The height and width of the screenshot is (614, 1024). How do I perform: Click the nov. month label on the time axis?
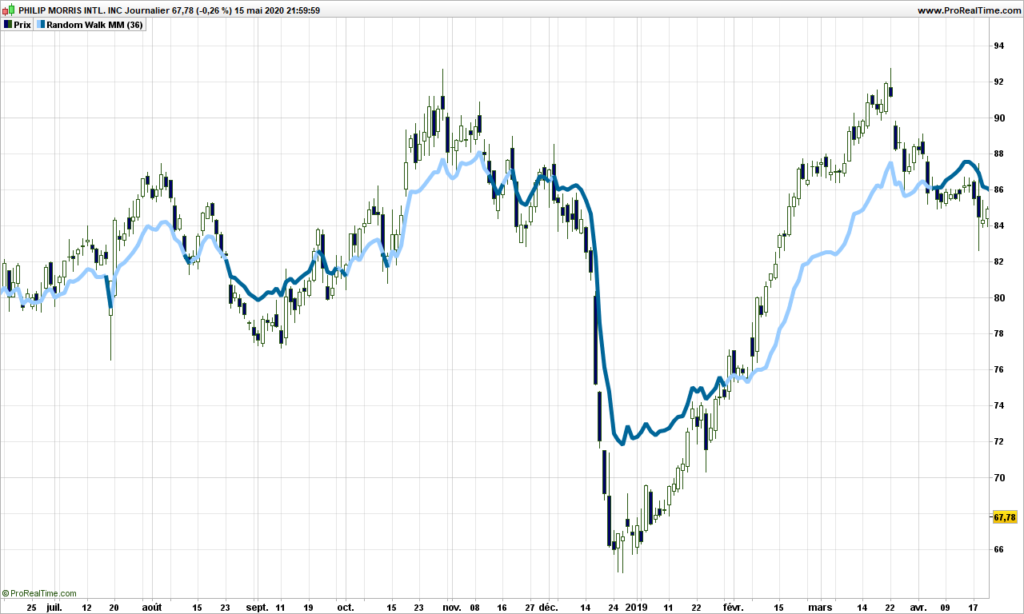[452, 607]
